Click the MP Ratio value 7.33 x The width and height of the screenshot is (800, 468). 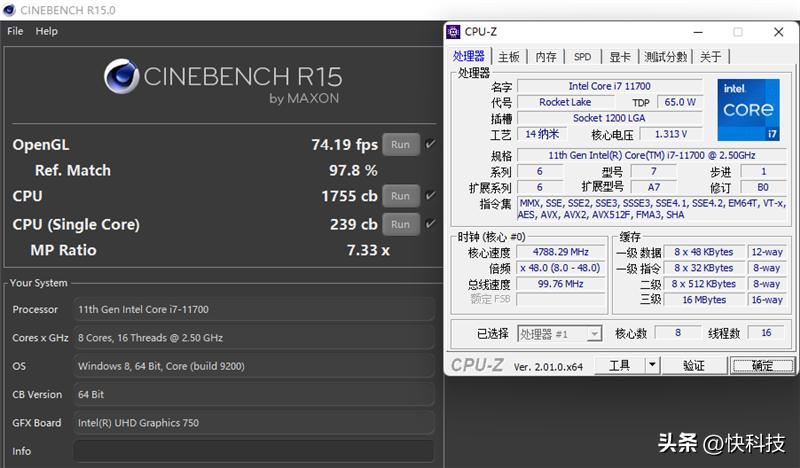(x=368, y=250)
